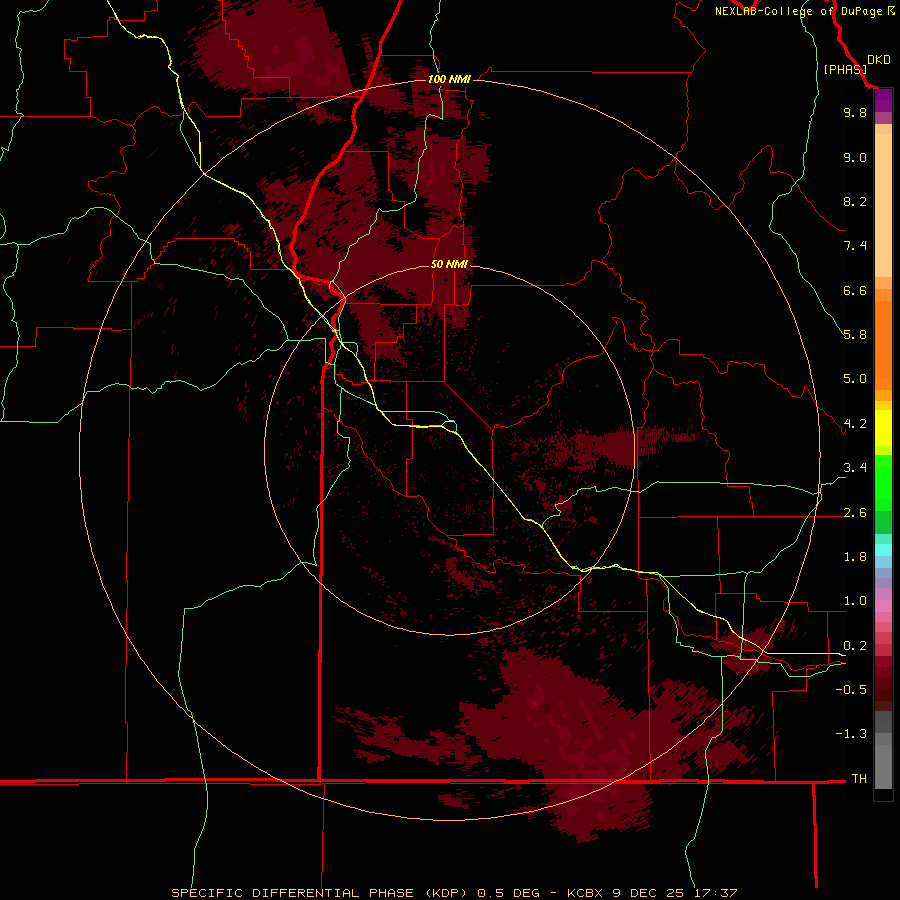This screenshot has width=900, height=900.
Task: Pick the 5.0 legend value
Action: (855, 379)
